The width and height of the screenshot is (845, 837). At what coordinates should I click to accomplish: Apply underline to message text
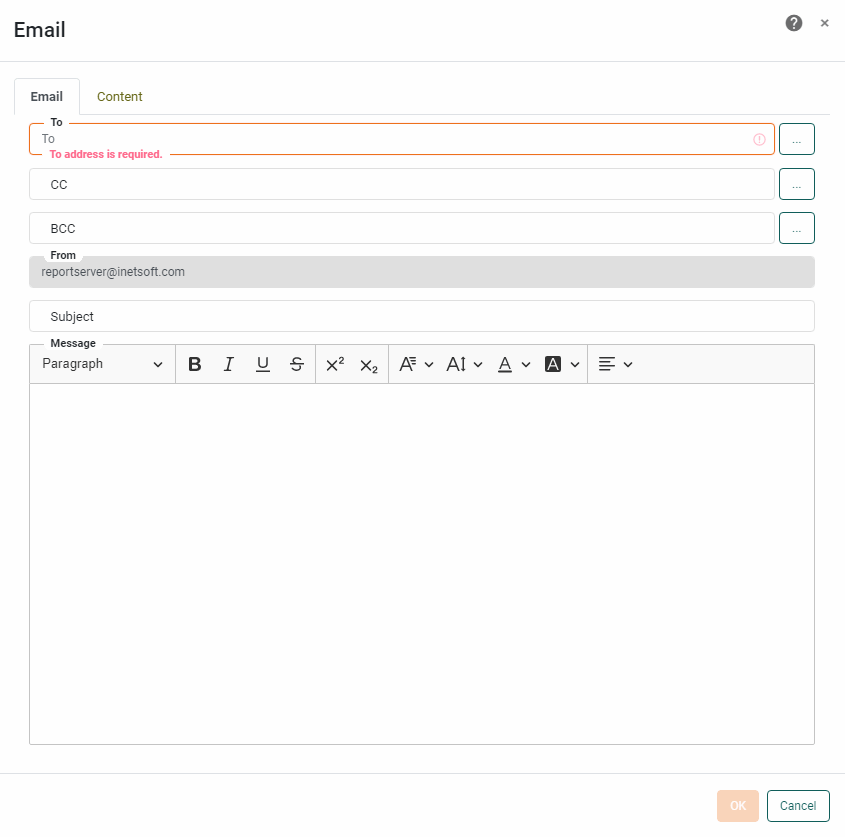pyautogui.click(x=262, y=363)
